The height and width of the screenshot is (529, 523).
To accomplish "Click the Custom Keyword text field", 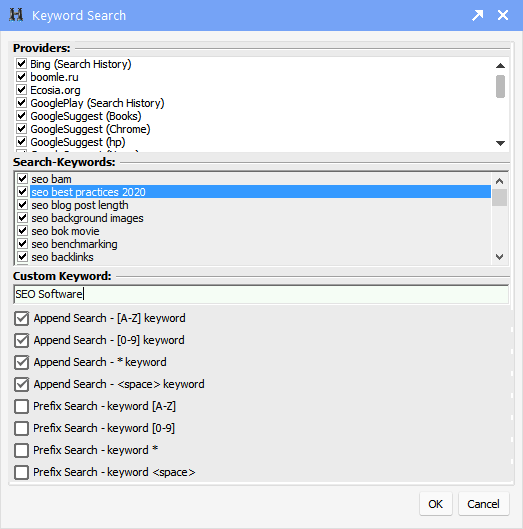I will point(261,294).
